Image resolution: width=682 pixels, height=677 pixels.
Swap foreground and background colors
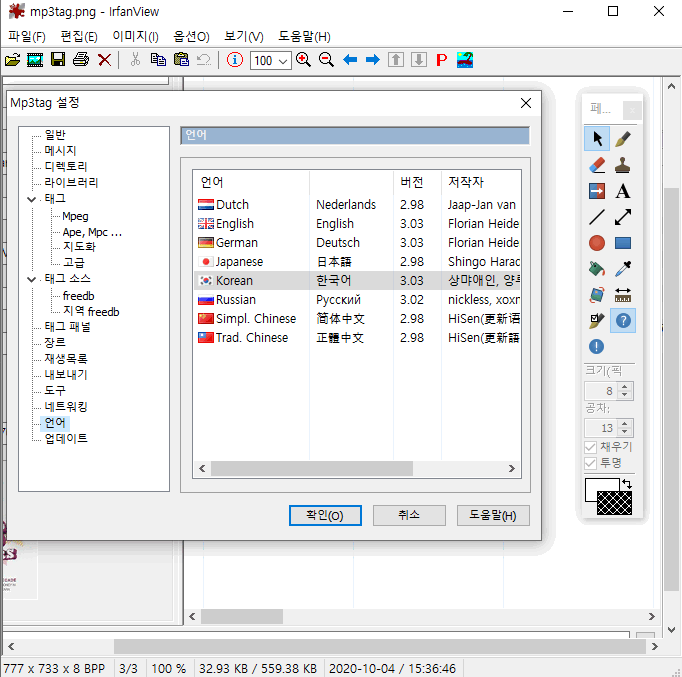tap(627, 484)
